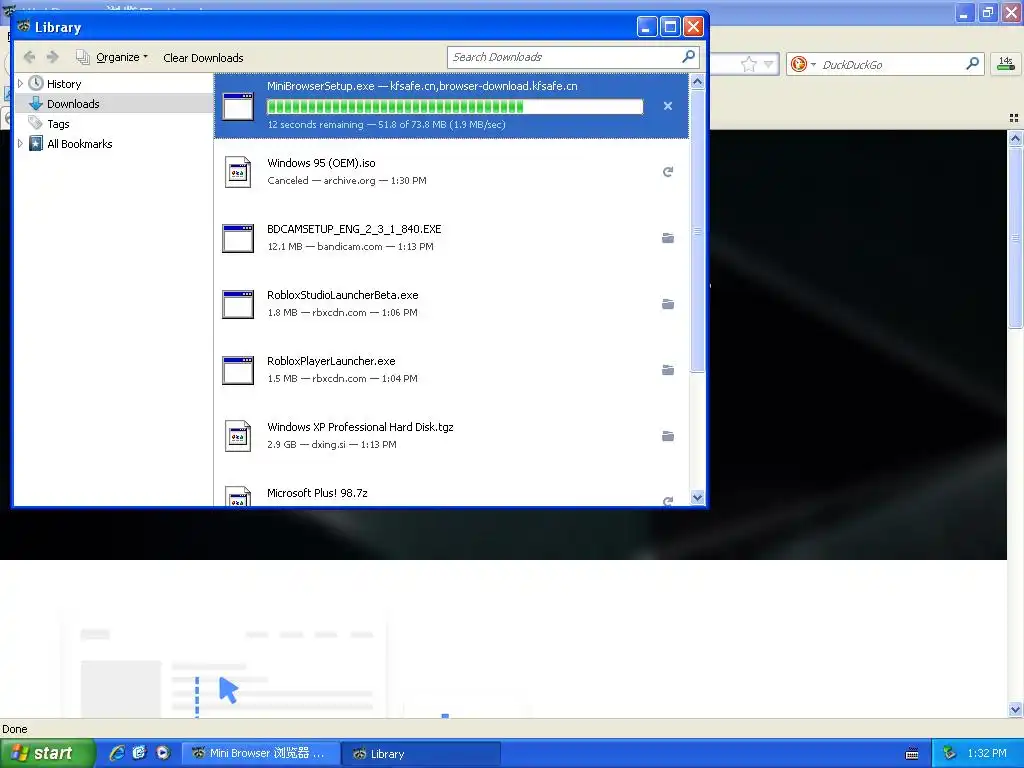The width and height of the screenshot is (1024, 768).
Task: Select Tags in the sidebar
Action: [x=58, y=124]
